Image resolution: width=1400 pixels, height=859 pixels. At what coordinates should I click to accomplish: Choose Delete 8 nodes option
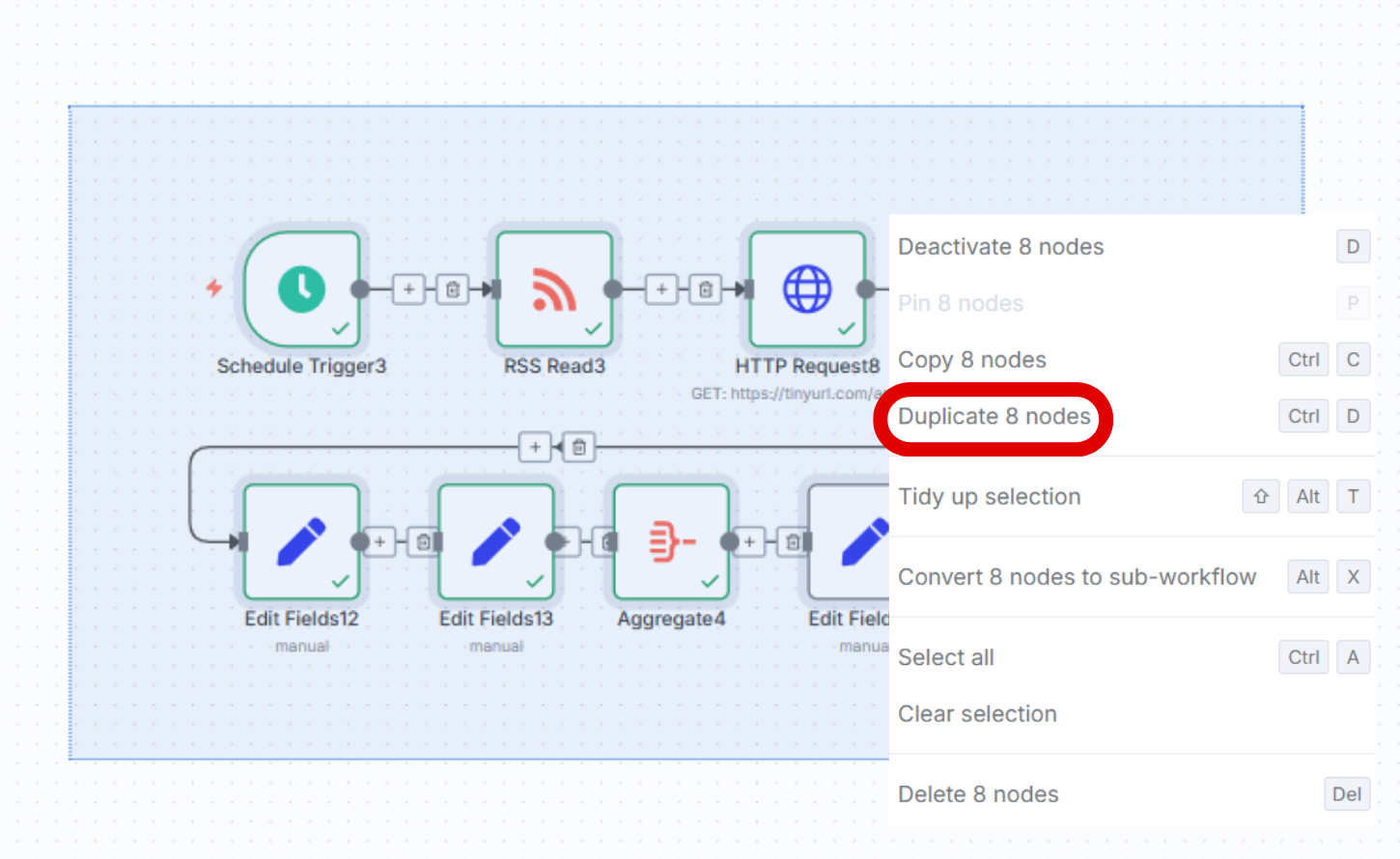pyautogui.click(x=978, y=794)
